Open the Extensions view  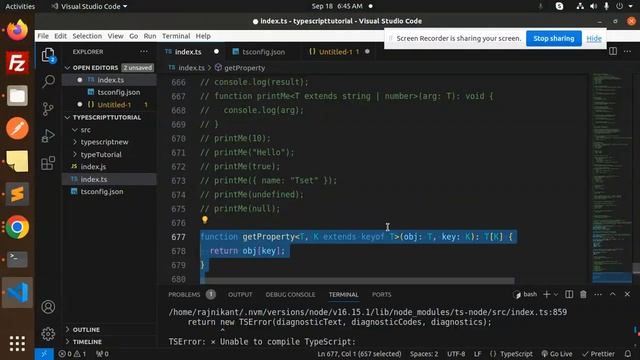pyautogui.click(x=48, y=163)
